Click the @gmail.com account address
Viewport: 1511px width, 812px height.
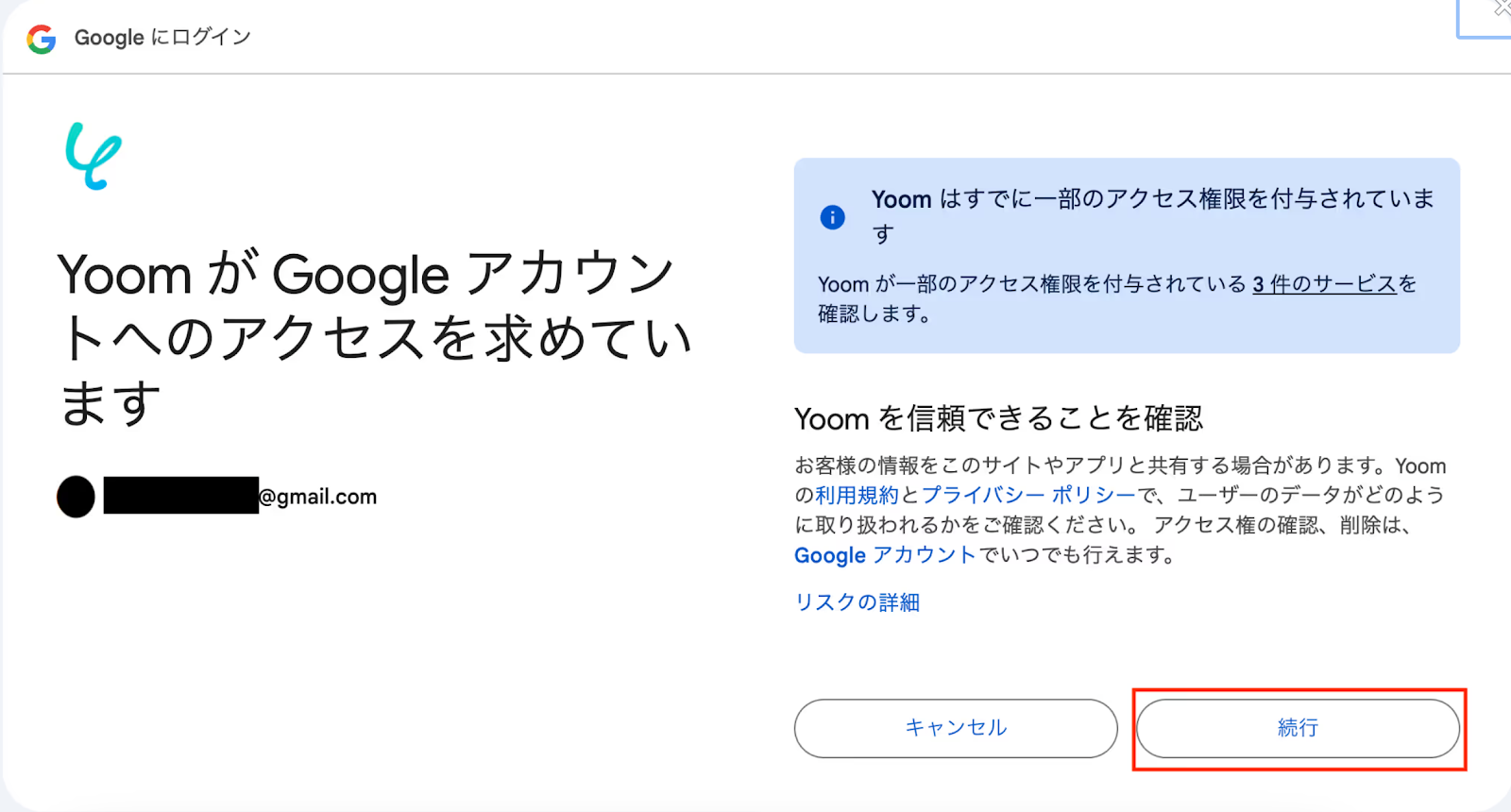click(x=318, y=497)
